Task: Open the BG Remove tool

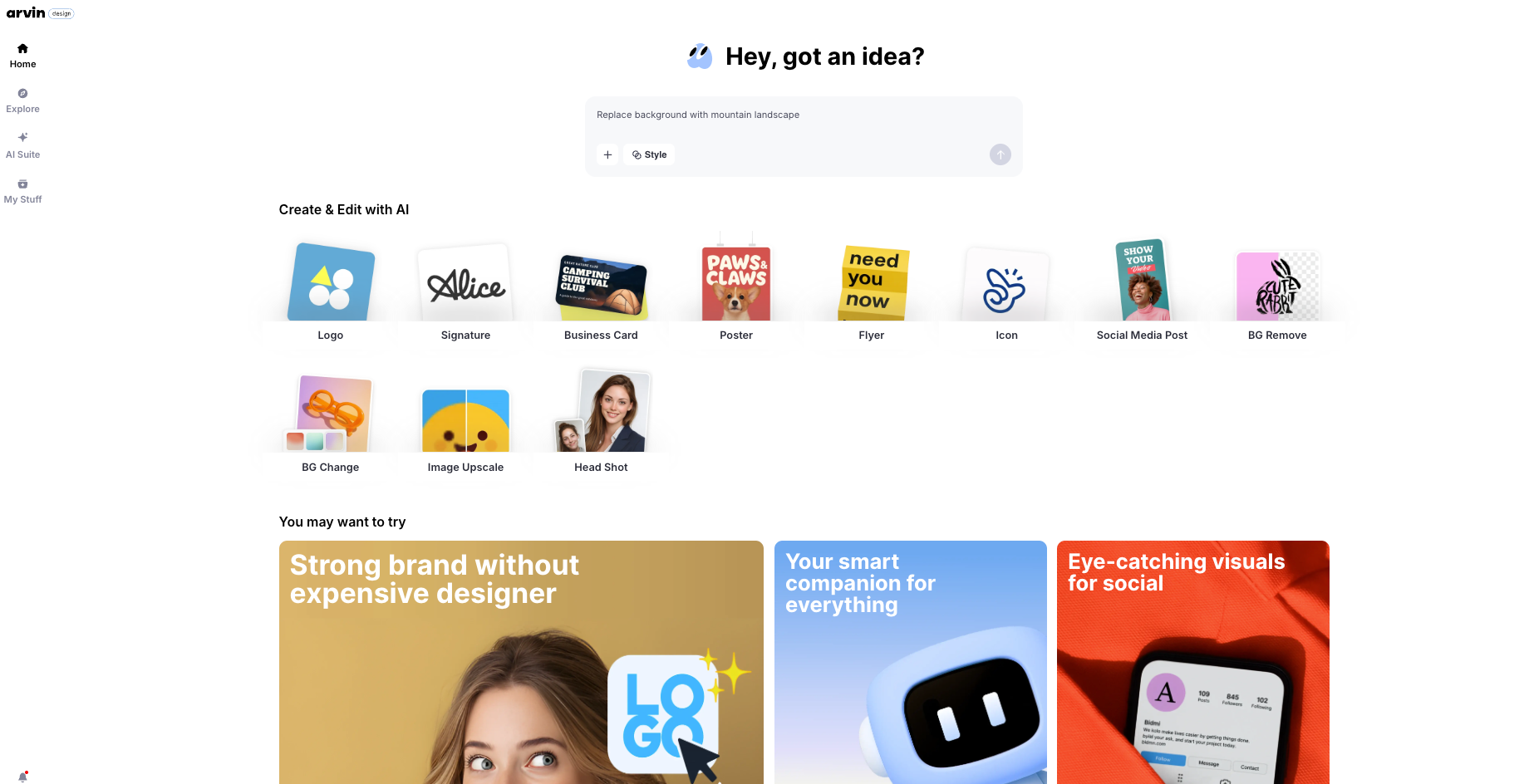Action: 1277,292
